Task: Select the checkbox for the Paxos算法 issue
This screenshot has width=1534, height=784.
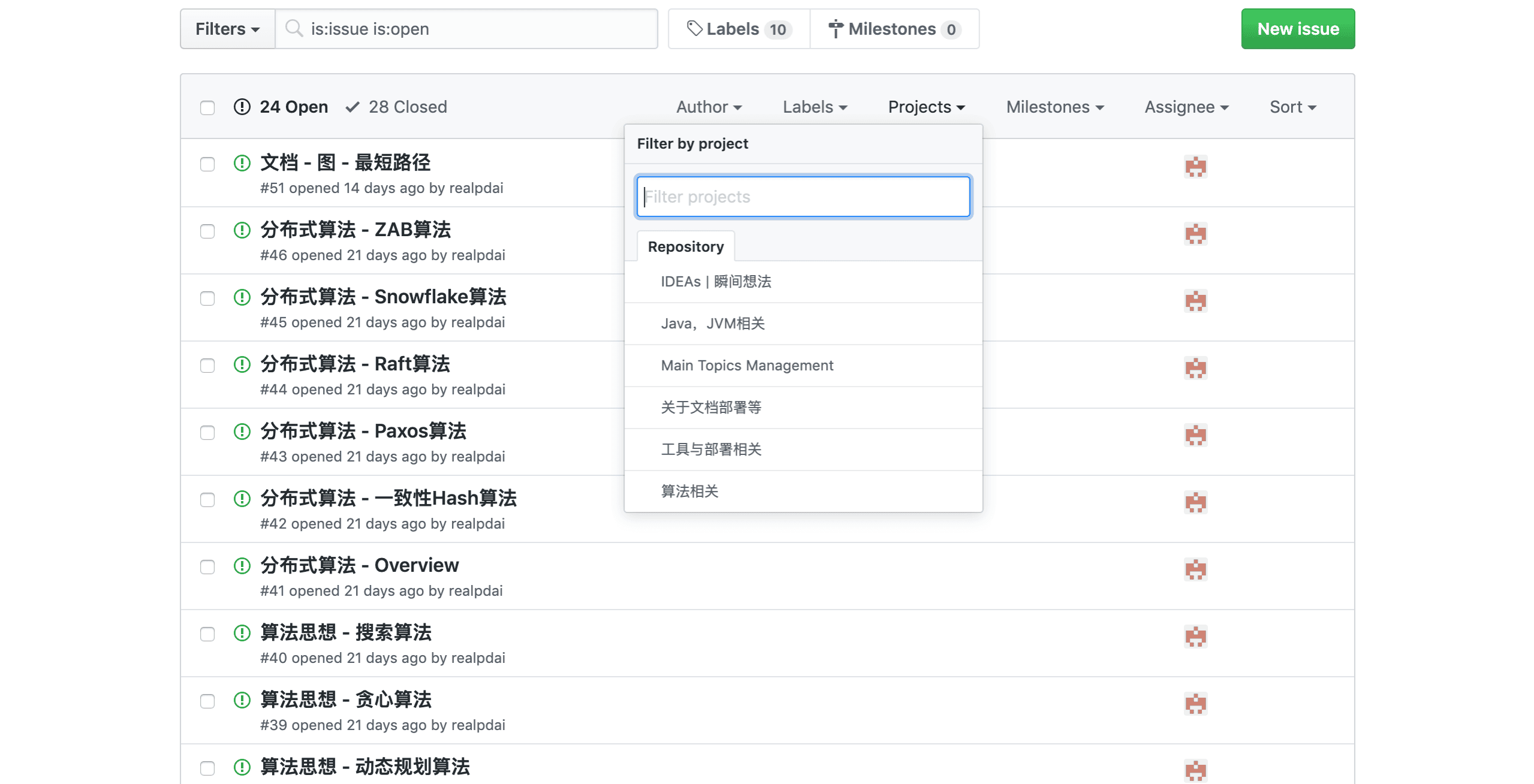Action: pos(207,433)
